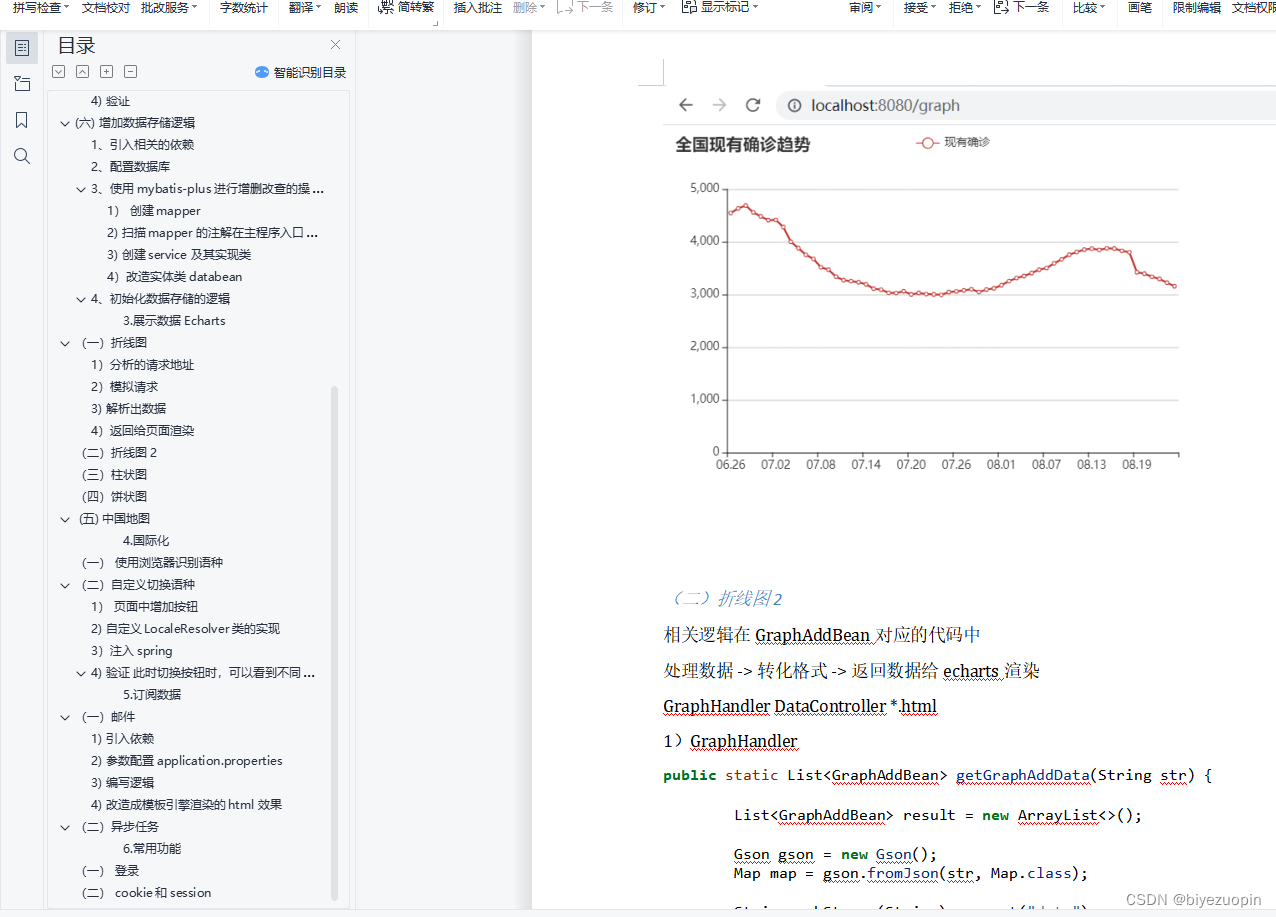1276x917 pixels.
Task: Go to 2) 参数配置 application.properties
Action: tap(186, 761)
